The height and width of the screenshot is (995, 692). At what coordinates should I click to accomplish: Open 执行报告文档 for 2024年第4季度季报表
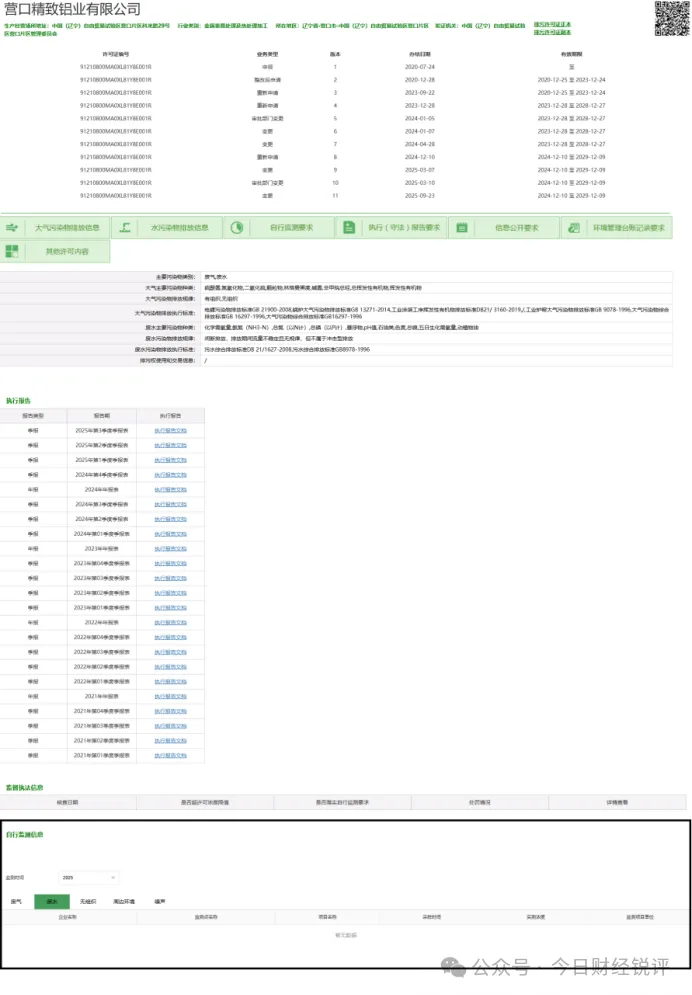[171, 475]
